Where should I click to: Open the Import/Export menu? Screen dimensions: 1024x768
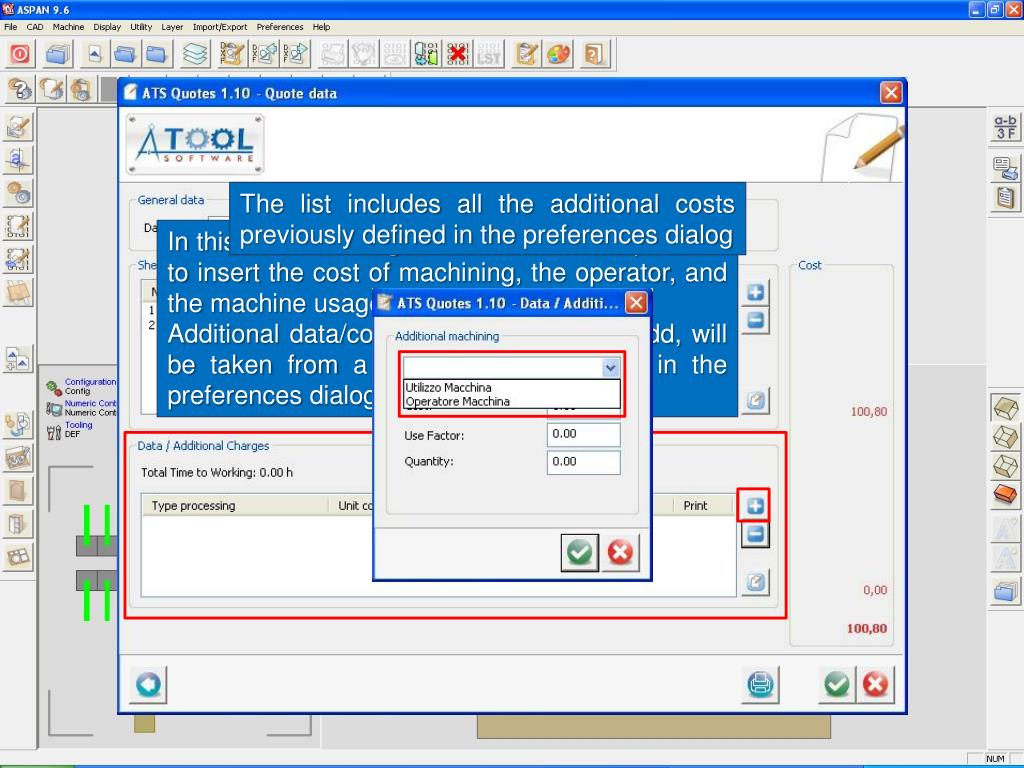tap(219, 27)
